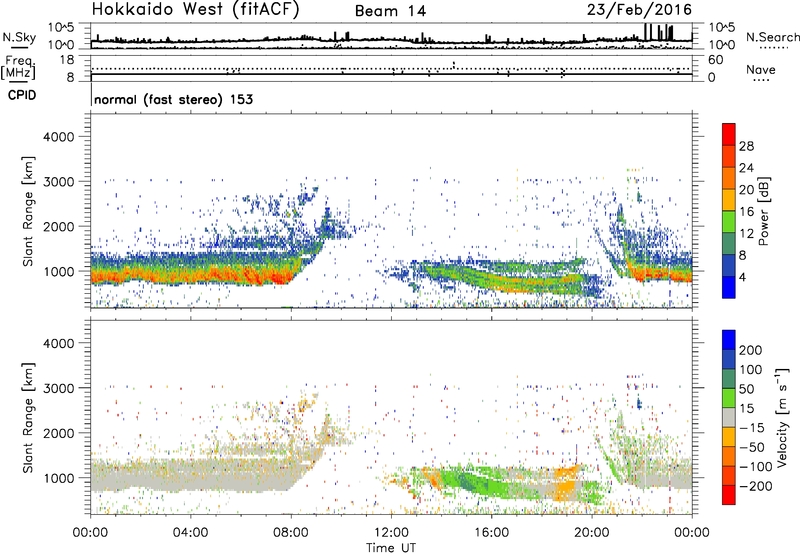The image size is (800, 554).
Task: Click the N.Sky legend label
Action: coord(19,37)
